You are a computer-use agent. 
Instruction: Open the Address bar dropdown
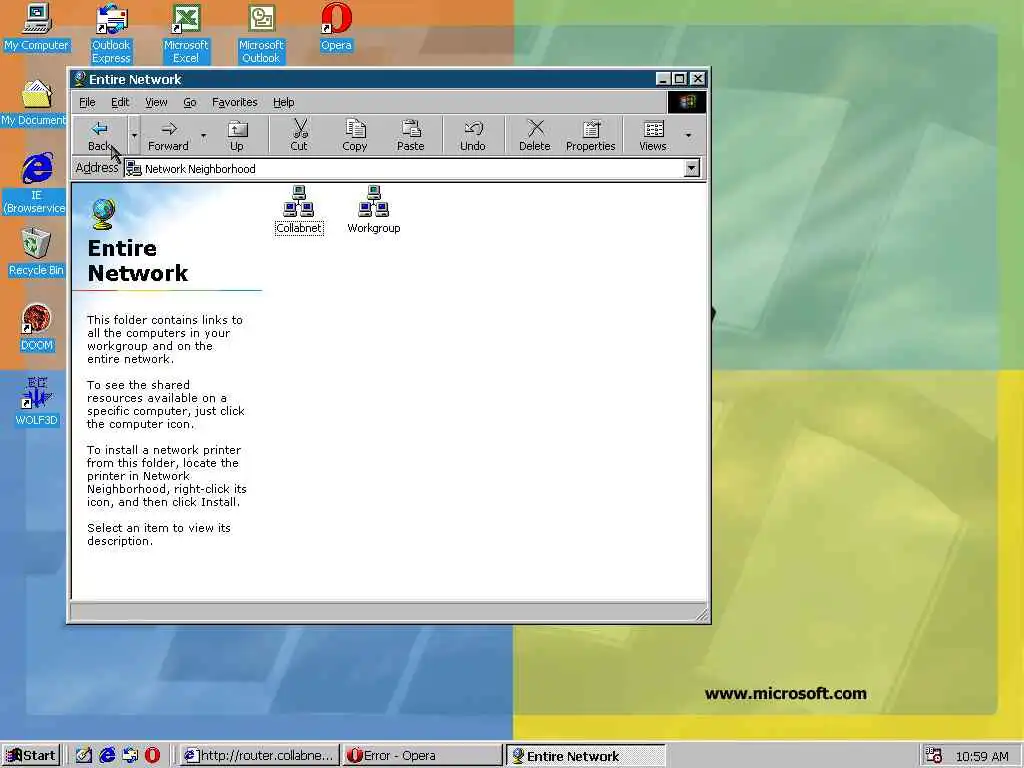pos(692,168)
